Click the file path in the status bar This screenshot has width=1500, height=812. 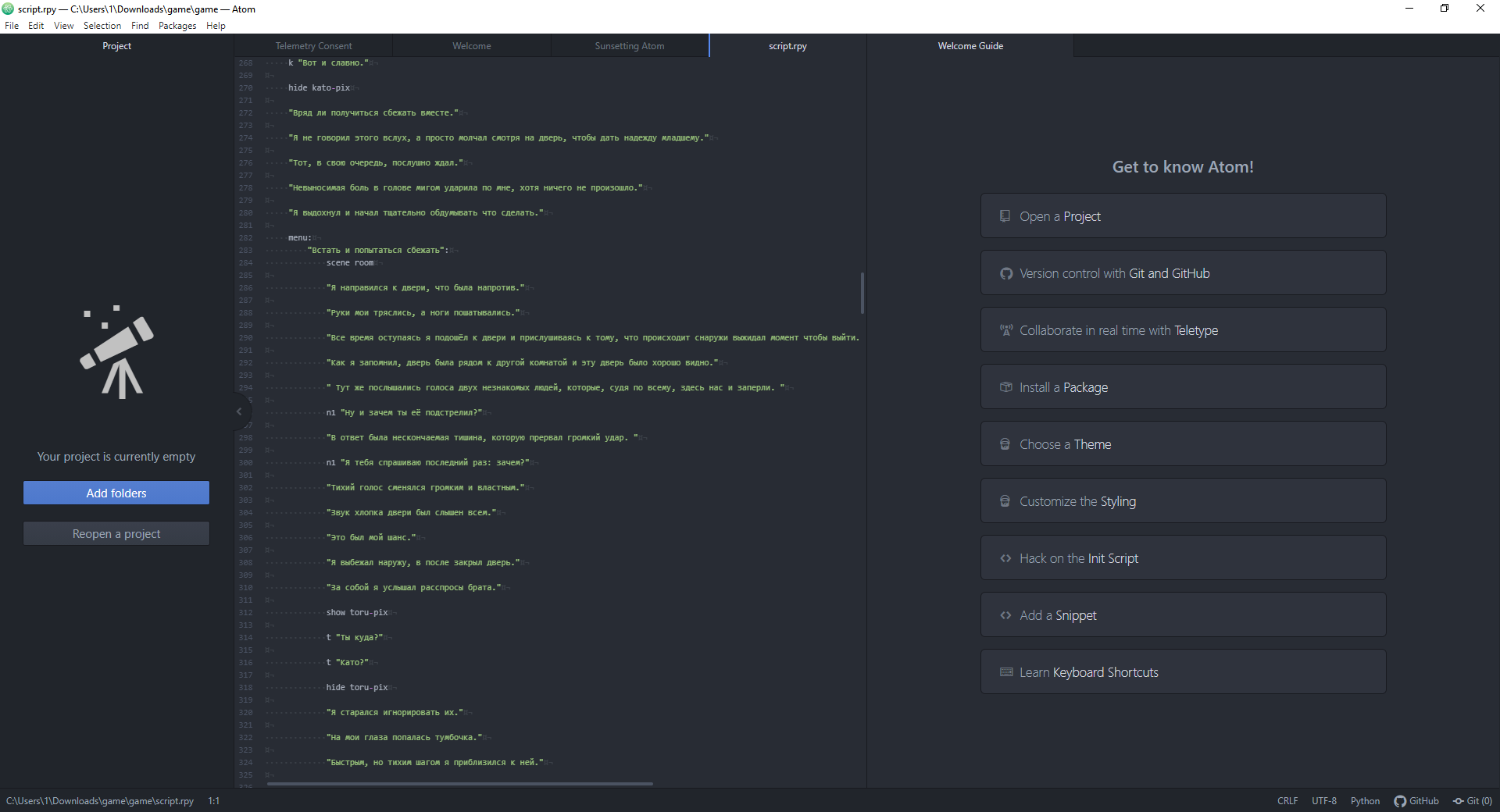(100, 801)
